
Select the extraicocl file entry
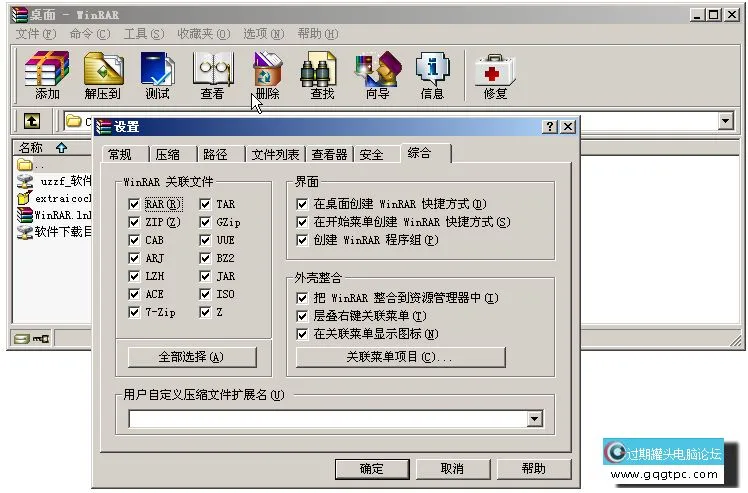53,198
